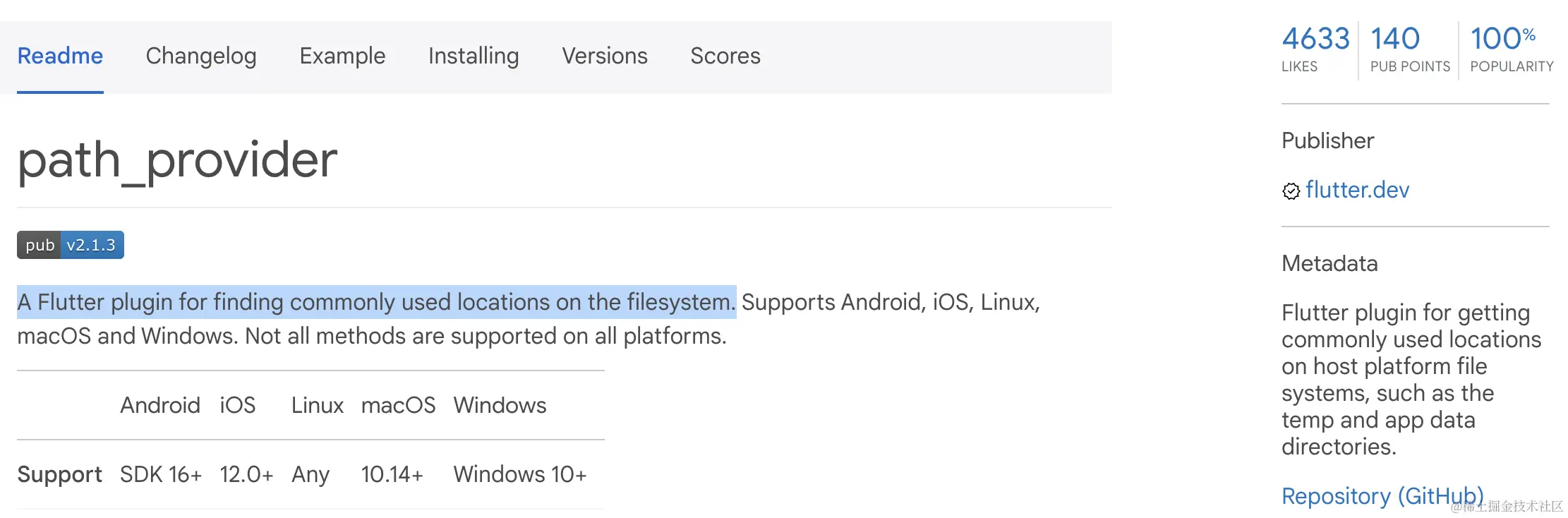Image resolution: width=1568 pixels, height=518 pixels.
Task: Click the 100% popularity metric
Action: tap(1502, 37)
